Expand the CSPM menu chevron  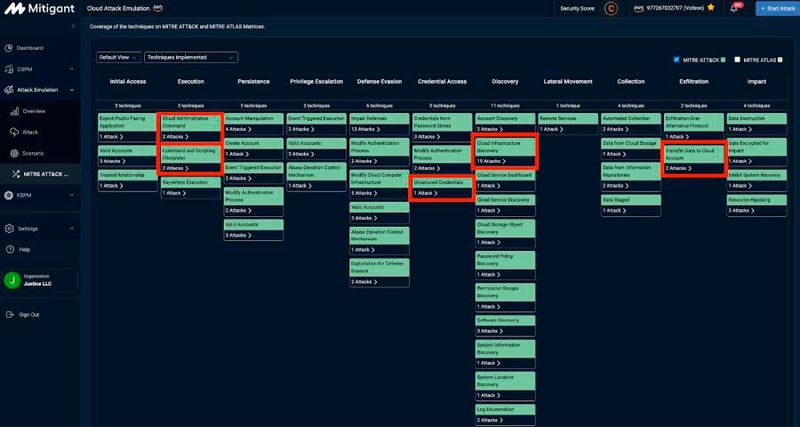(72, 69)
